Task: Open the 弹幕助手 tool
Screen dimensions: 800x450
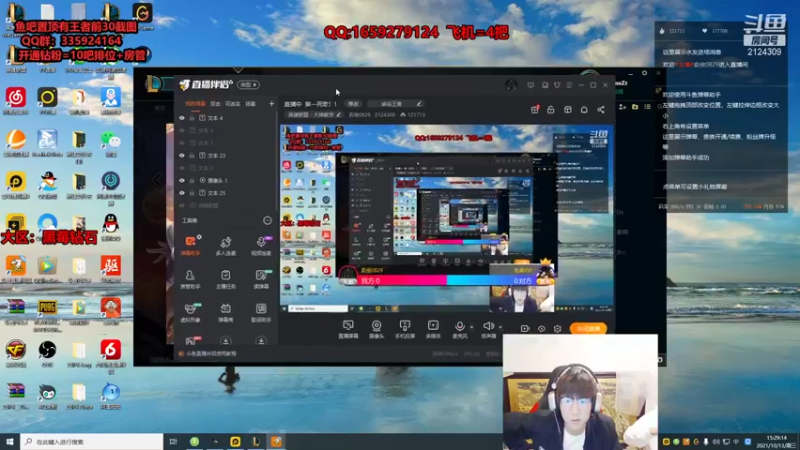Action: (x=190, y=245)
